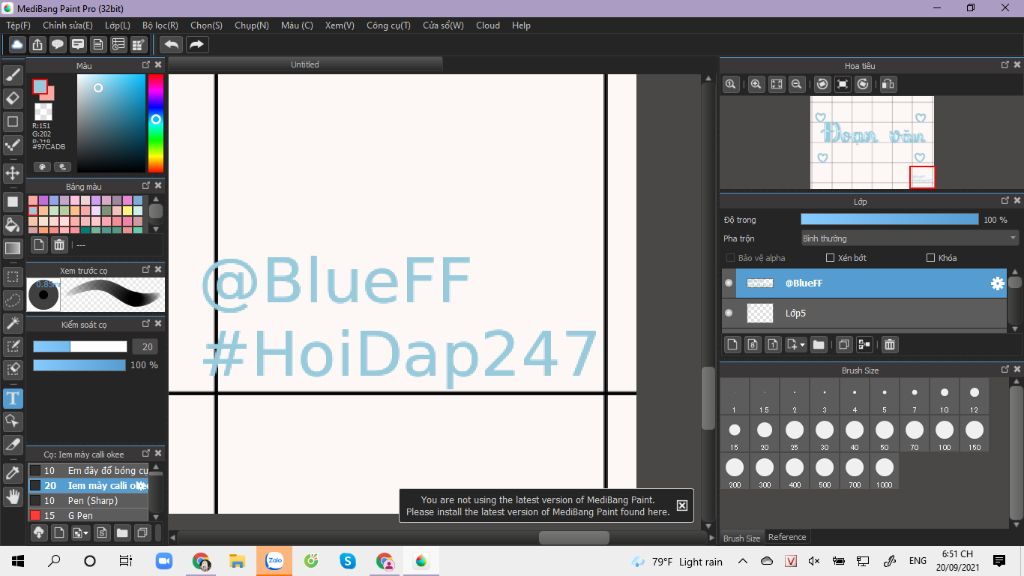The width and height of the screenshot is (1024, 576).
Task: Adjust Độ trong opacity slider
Action: 889,220
